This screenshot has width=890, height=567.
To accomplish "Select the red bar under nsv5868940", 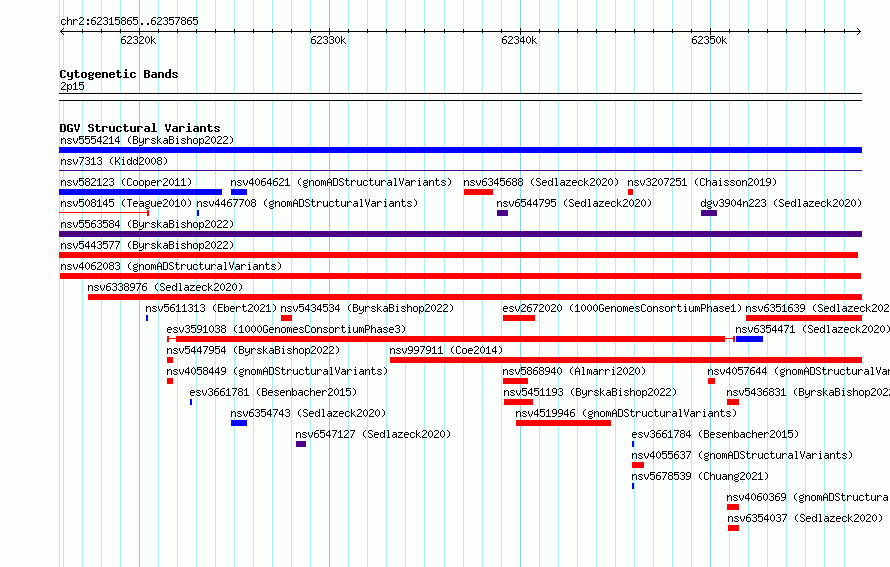I will (515, 381).
